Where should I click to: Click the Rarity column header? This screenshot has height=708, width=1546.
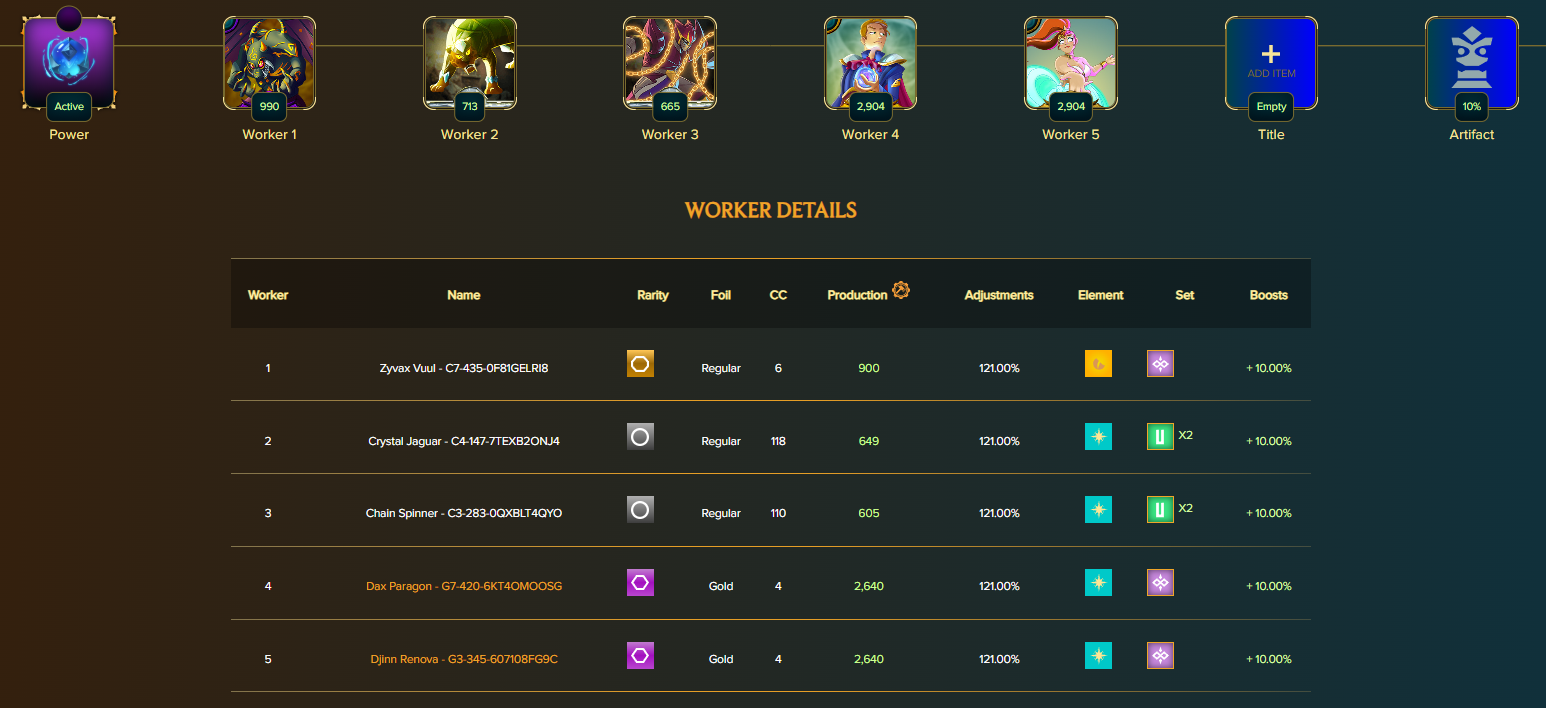point(653,295)
